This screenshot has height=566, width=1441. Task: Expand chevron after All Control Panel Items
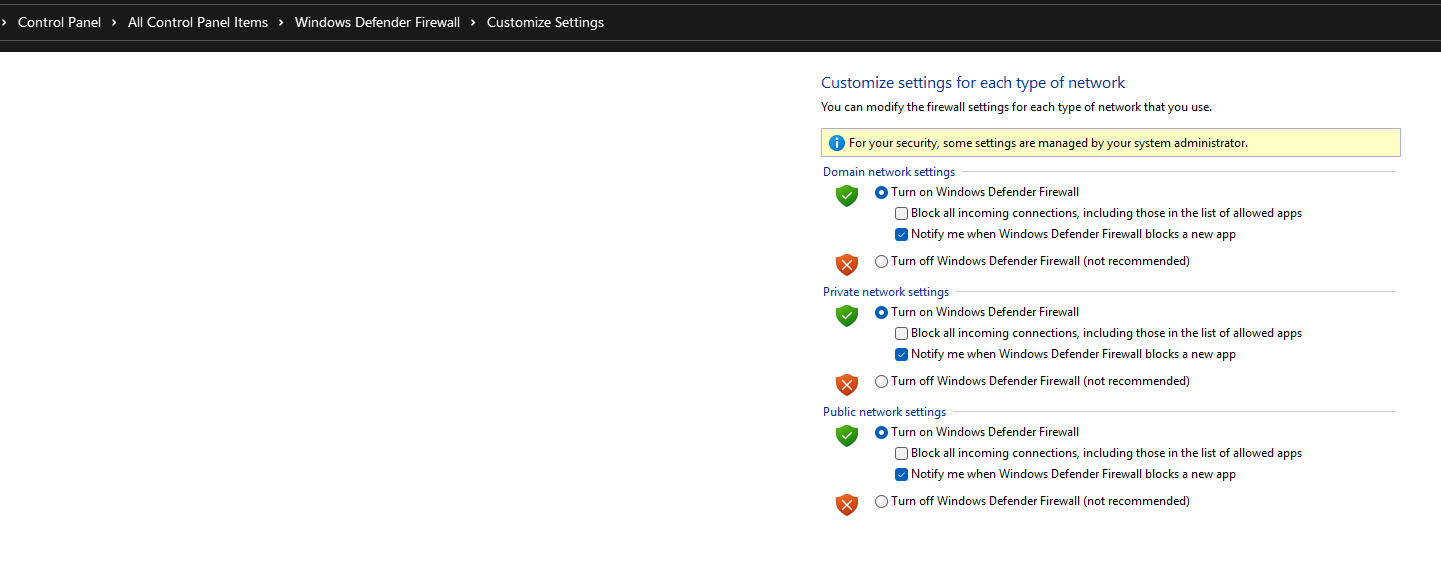coord(281,22)
